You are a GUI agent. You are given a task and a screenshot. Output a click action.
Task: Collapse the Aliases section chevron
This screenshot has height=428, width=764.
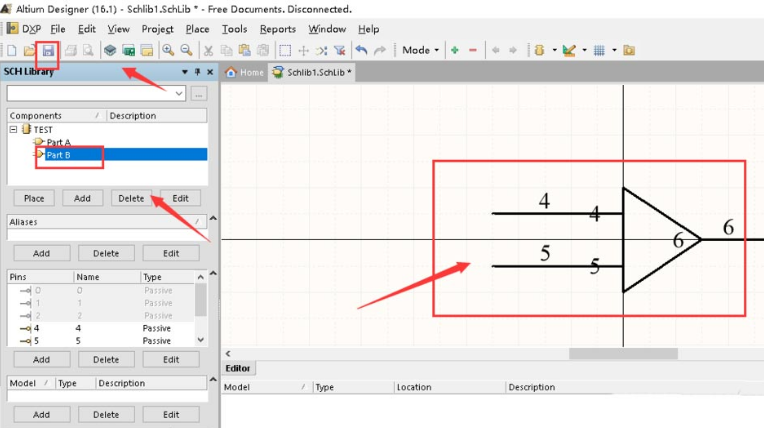(213, 218)
